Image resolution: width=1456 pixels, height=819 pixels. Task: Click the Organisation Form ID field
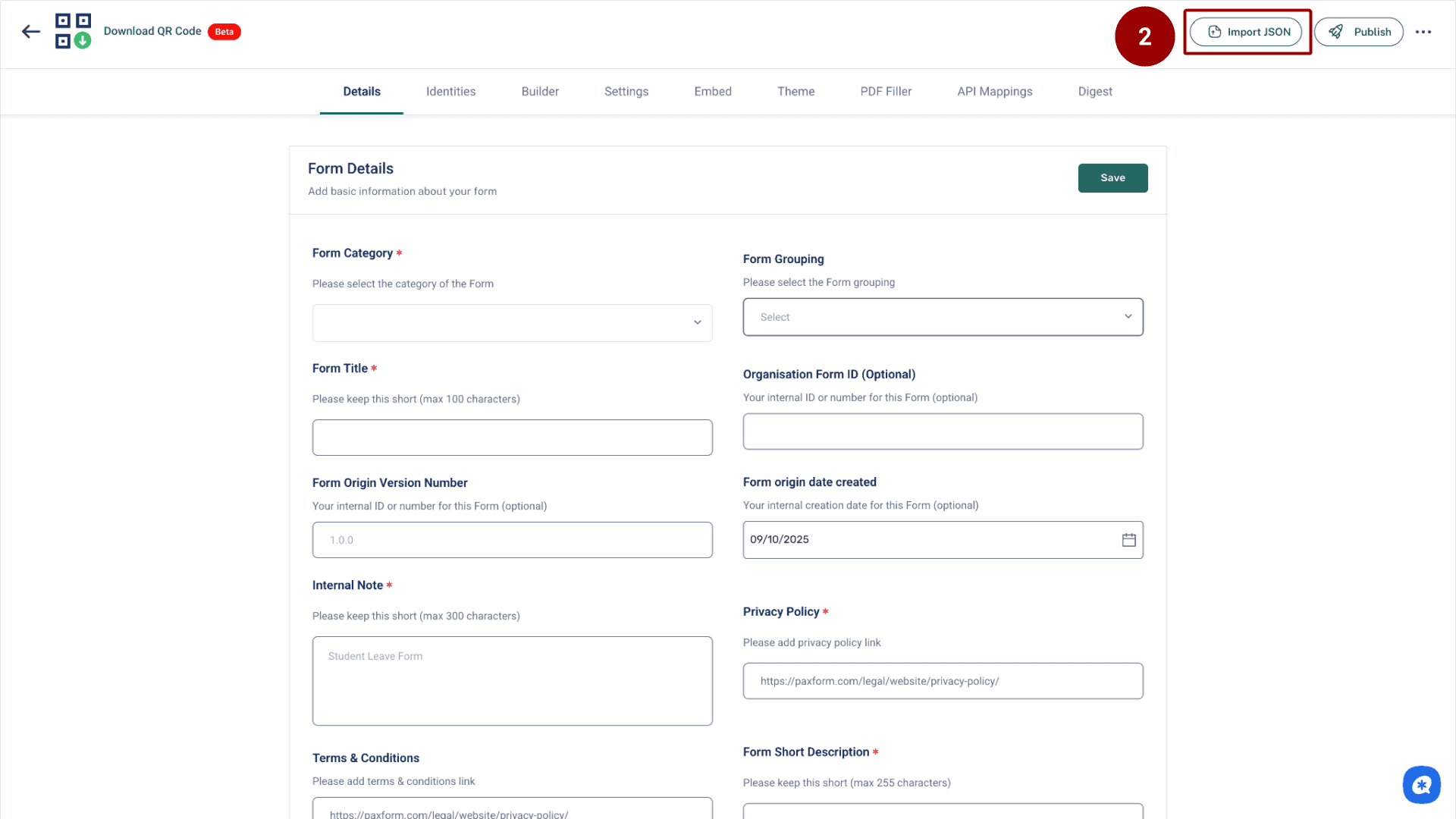click(x=943, y=431)
